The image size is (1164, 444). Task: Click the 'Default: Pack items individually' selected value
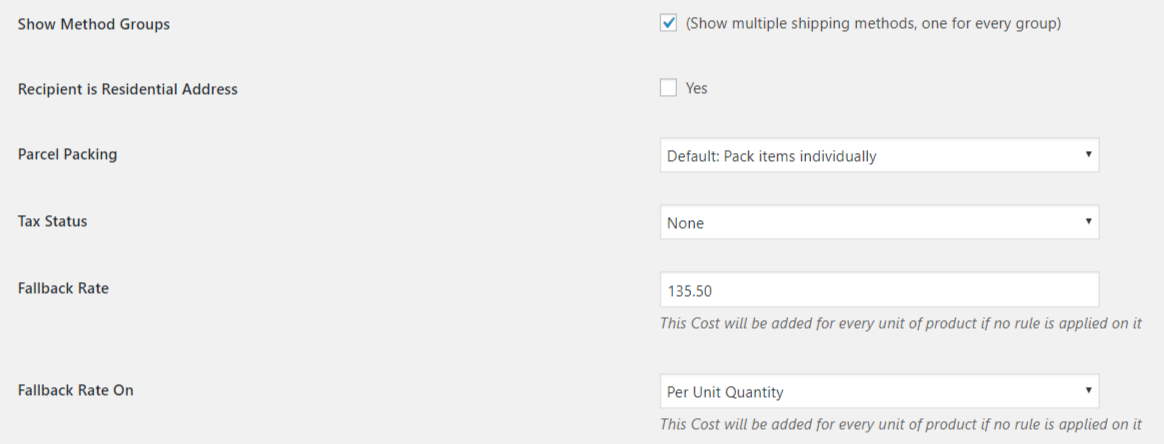[772, 156]
